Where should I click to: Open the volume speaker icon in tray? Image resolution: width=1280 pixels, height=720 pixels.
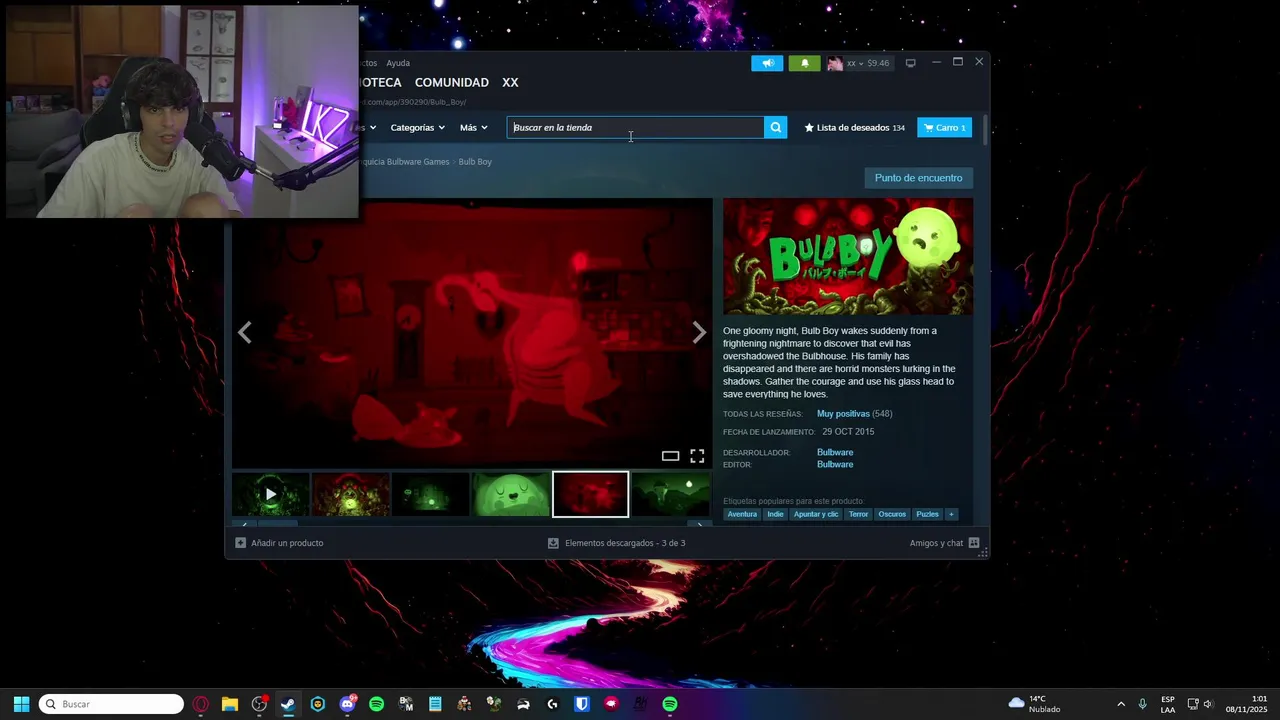tap(1208, 704)
